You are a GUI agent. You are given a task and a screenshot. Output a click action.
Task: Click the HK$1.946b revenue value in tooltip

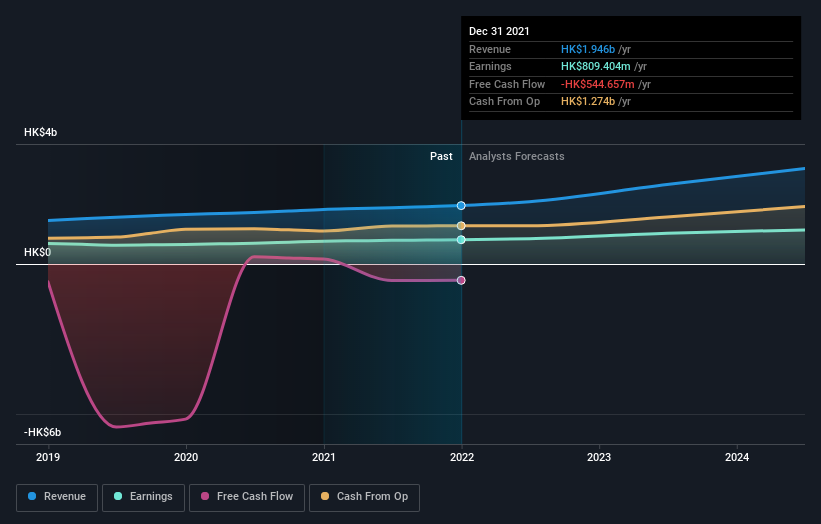coord(587,49)
